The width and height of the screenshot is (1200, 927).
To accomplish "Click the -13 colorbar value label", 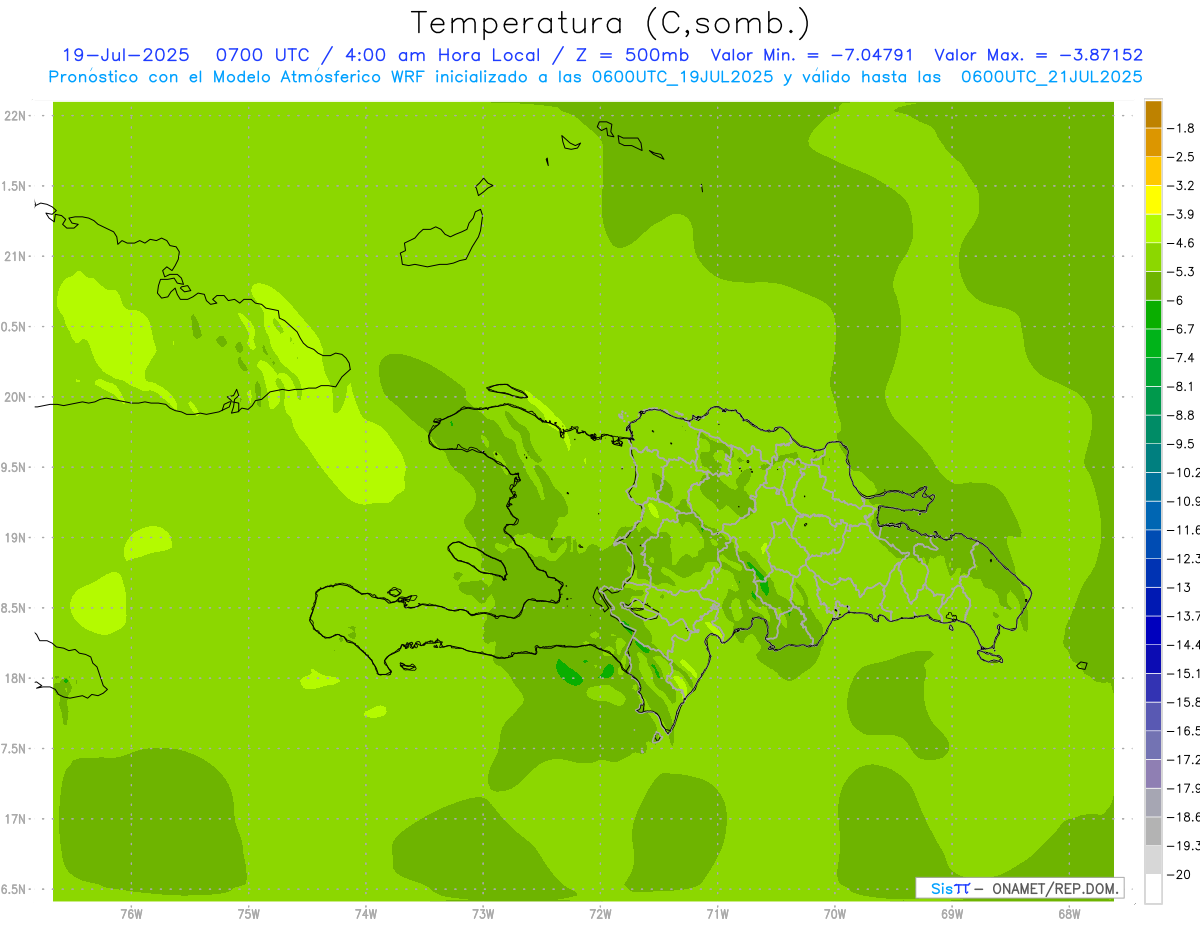I will click(x=1181, y=587).
